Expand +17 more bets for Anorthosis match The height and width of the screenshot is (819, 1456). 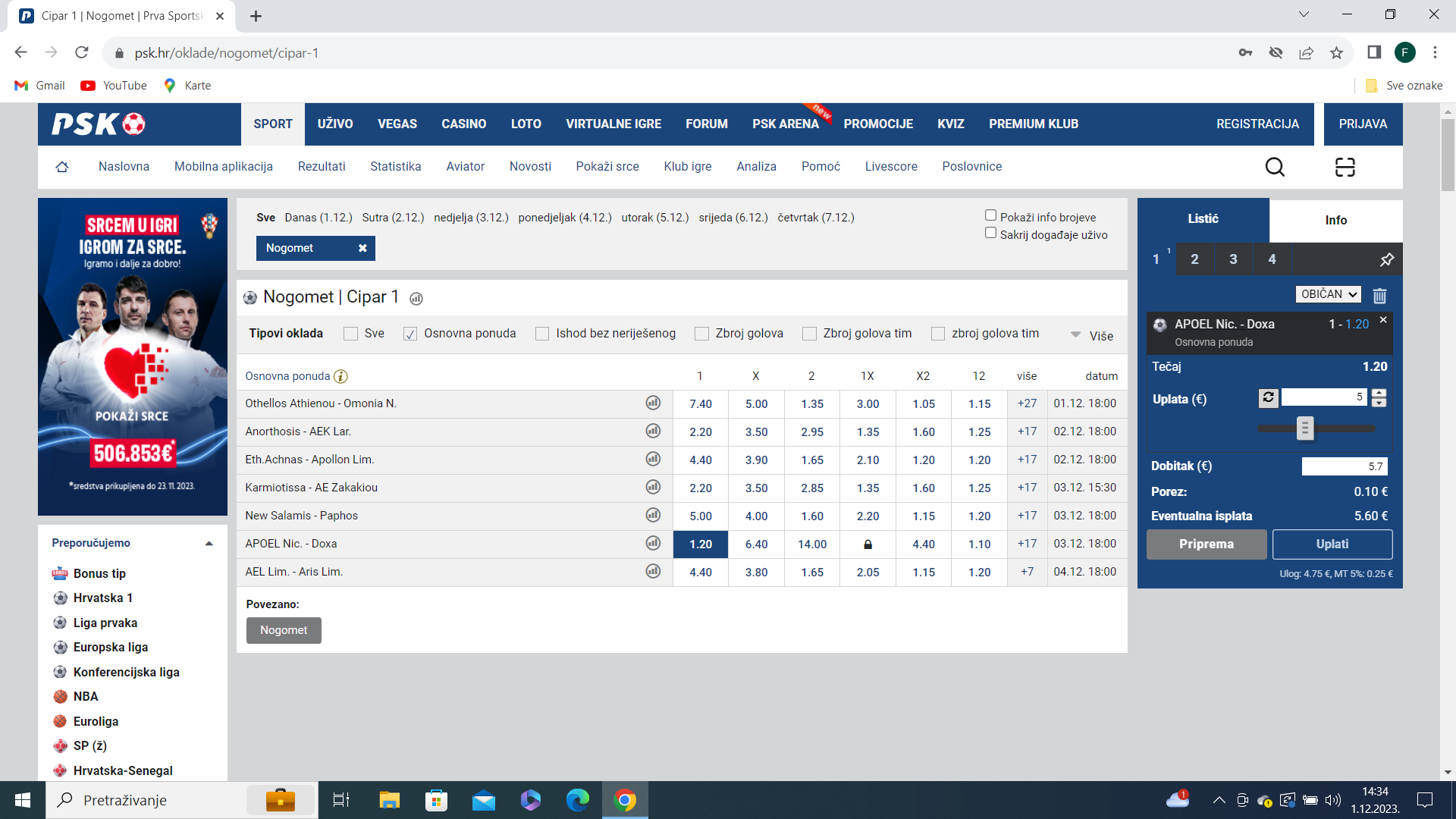coord(1027,431)
